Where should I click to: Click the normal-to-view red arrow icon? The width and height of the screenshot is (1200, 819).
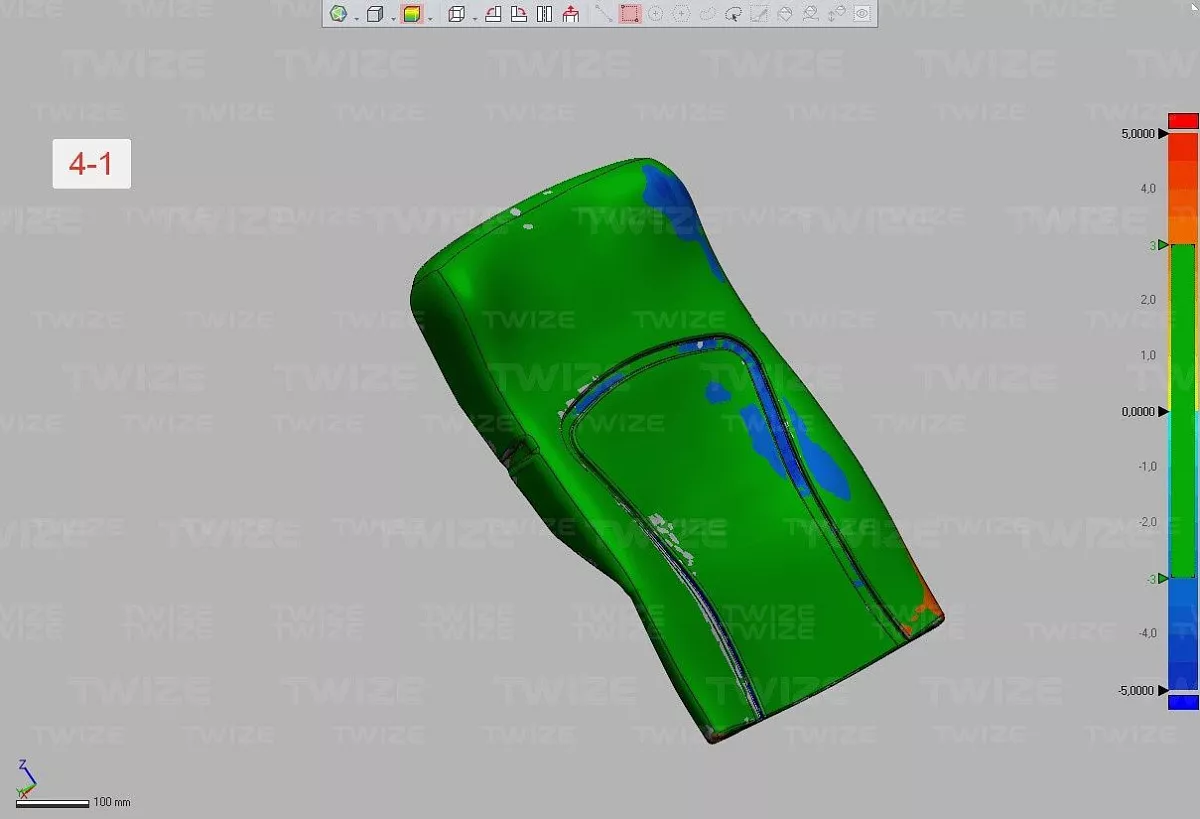(x=571, y=14)
